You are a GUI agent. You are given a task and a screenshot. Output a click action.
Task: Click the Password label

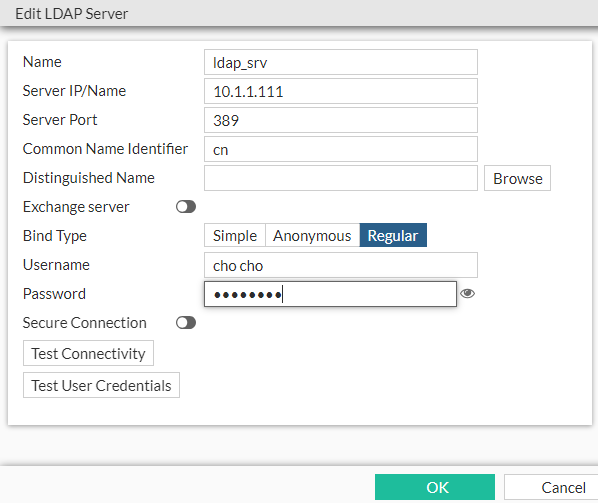tap(54, 294)
